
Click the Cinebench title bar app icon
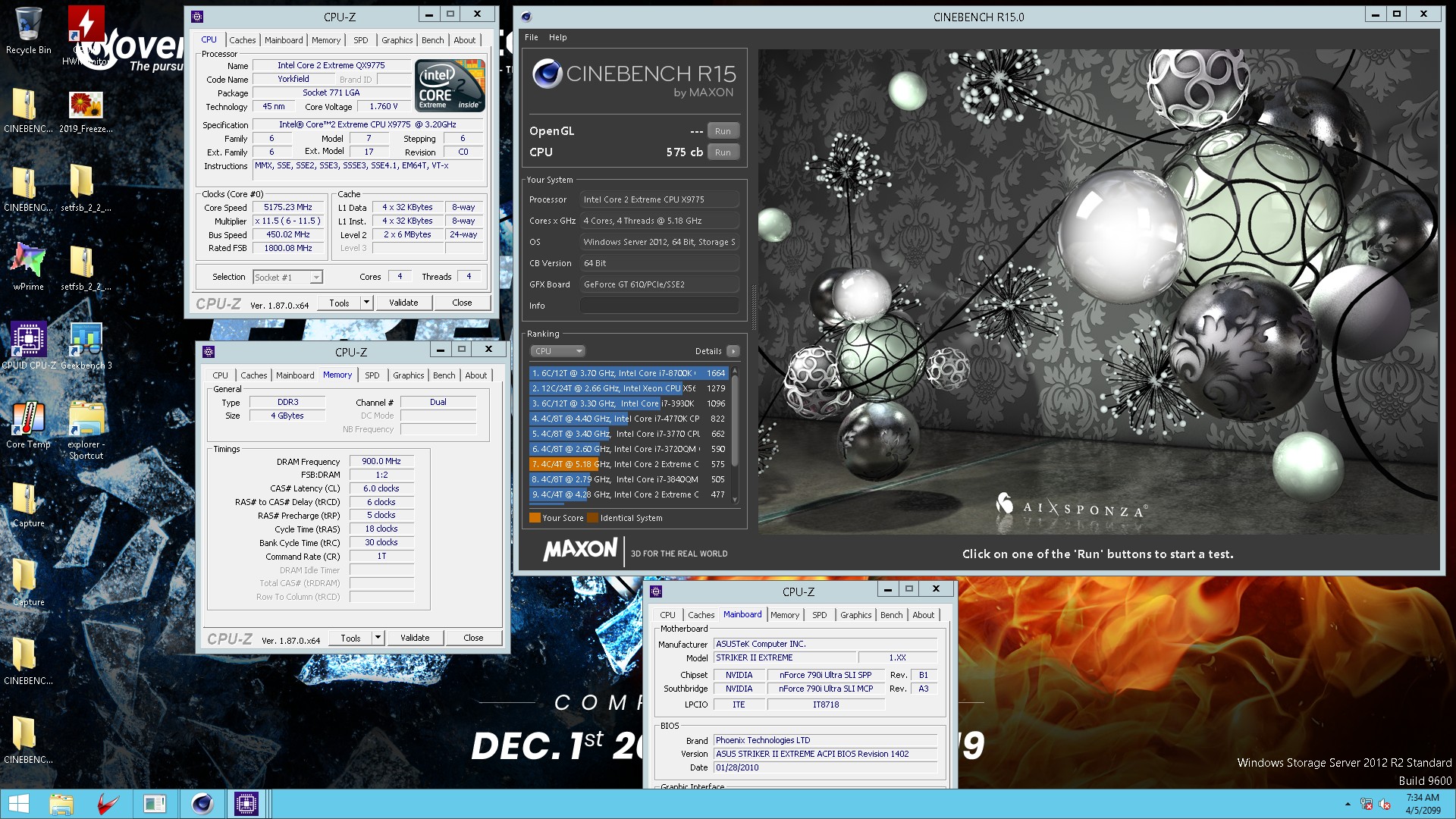tap(526, 17)
